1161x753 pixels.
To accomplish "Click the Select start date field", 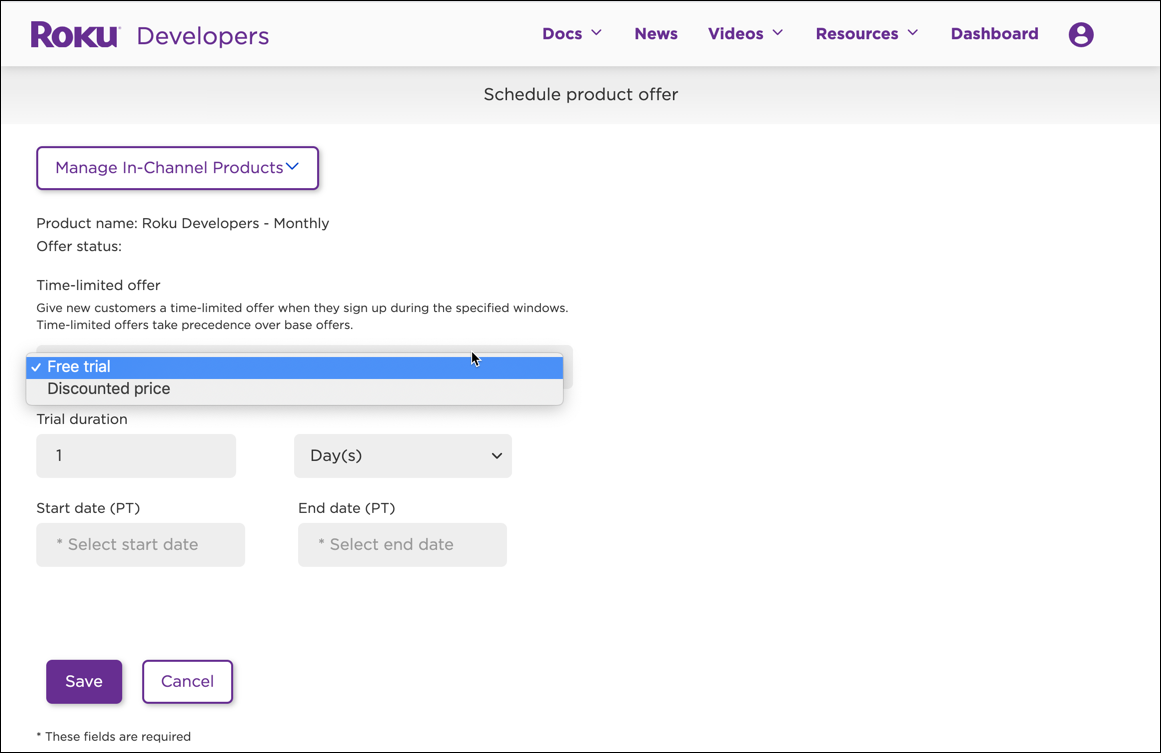I will pos(140,545).
